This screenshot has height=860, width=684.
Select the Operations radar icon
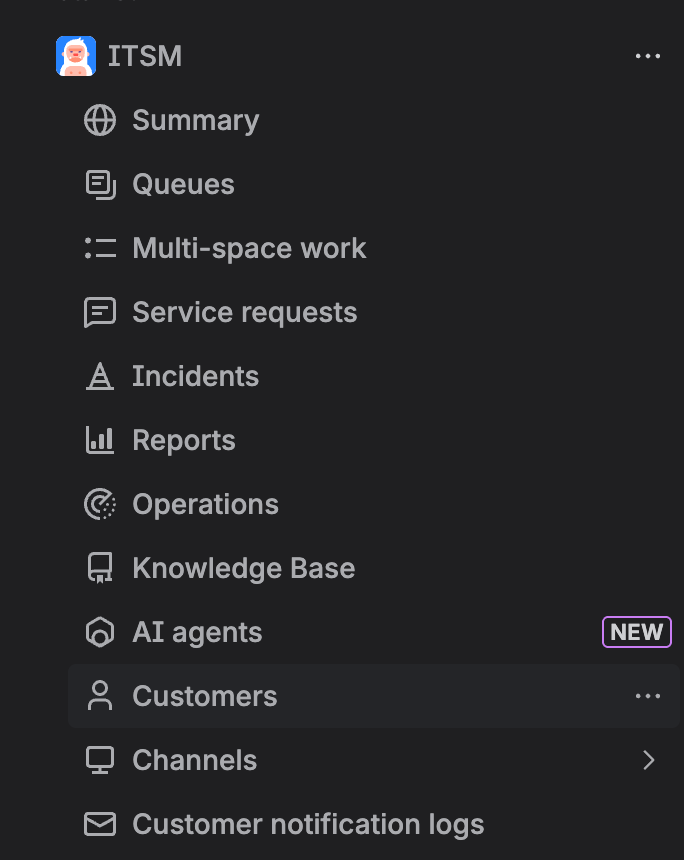100,504
